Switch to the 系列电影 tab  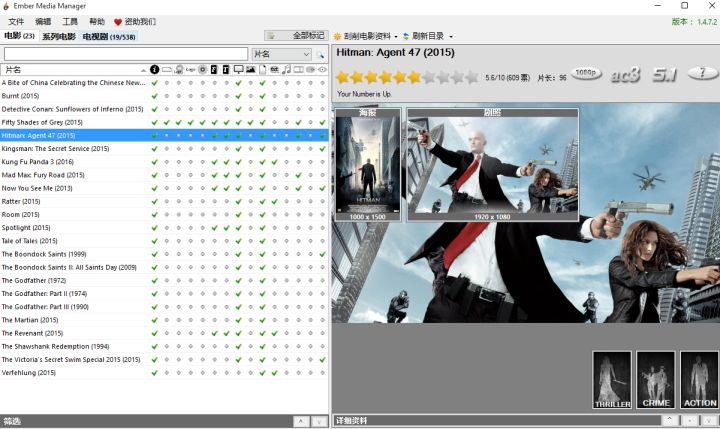click(x=59, y=37)
